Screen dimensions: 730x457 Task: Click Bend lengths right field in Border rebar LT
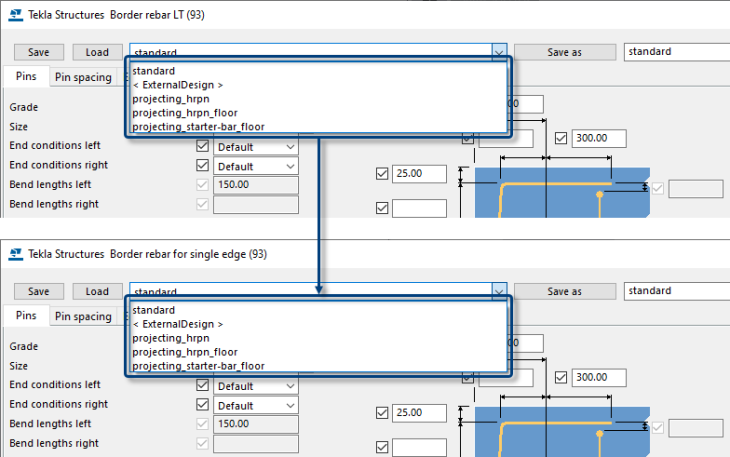click(x=256, y=204)
